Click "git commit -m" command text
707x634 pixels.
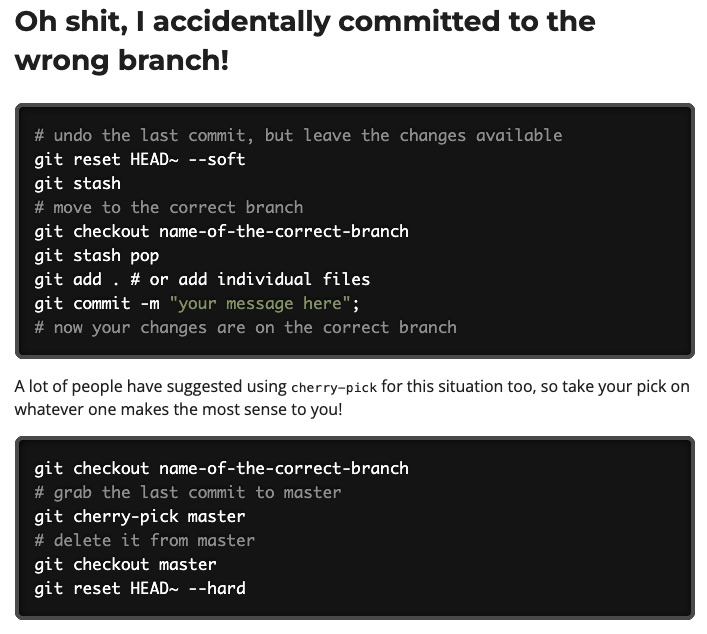[x=97, y=303]
